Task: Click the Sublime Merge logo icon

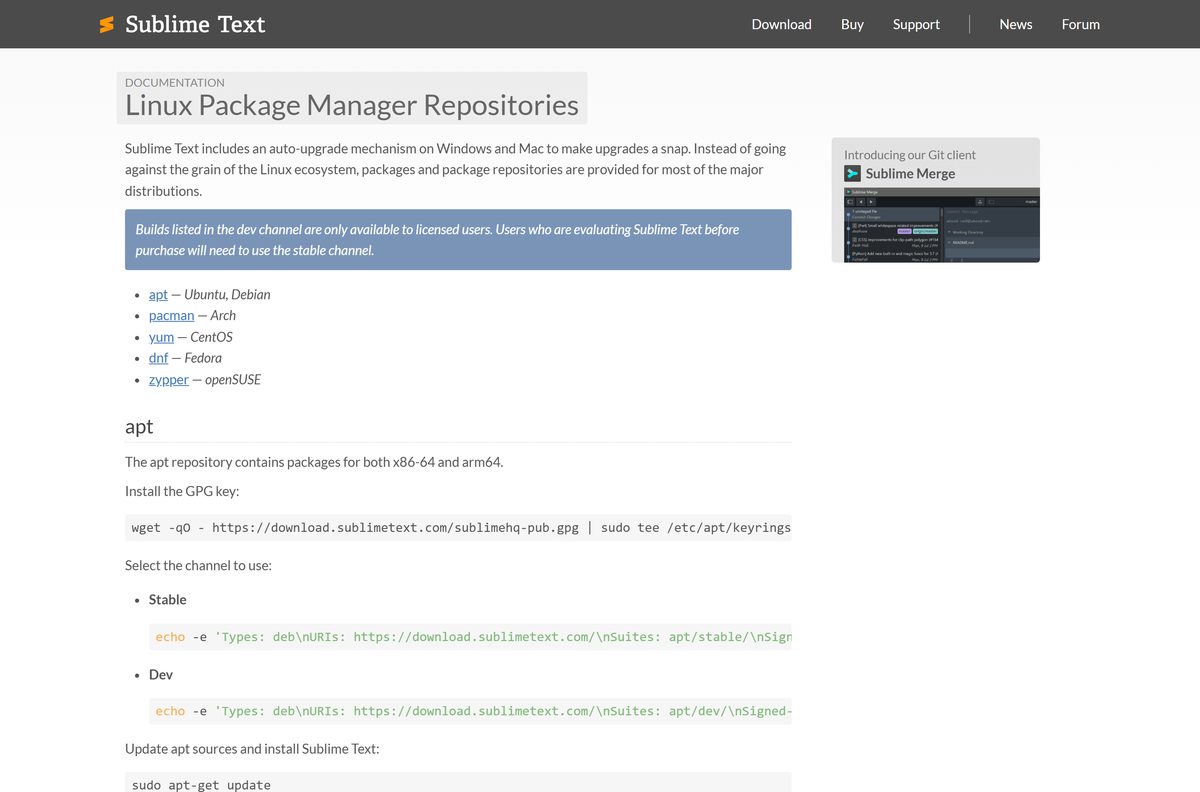Action: point(852,173)
